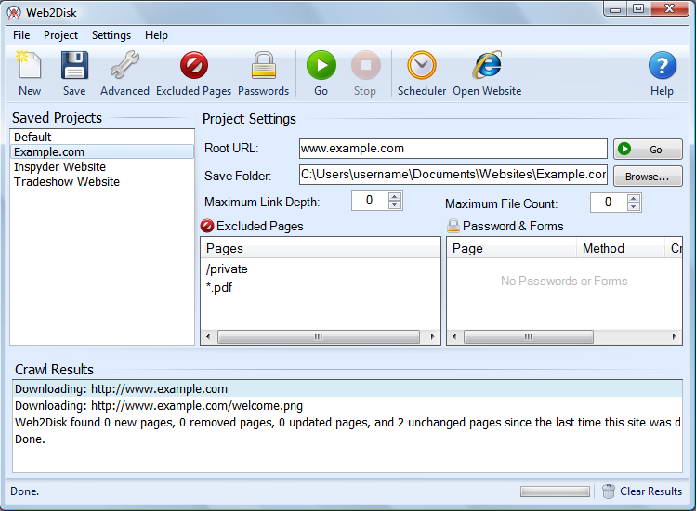The image size is (697, 511).
Task: Increase Maximum Link Depth with up arrow
Action: (x=394, y=196)
